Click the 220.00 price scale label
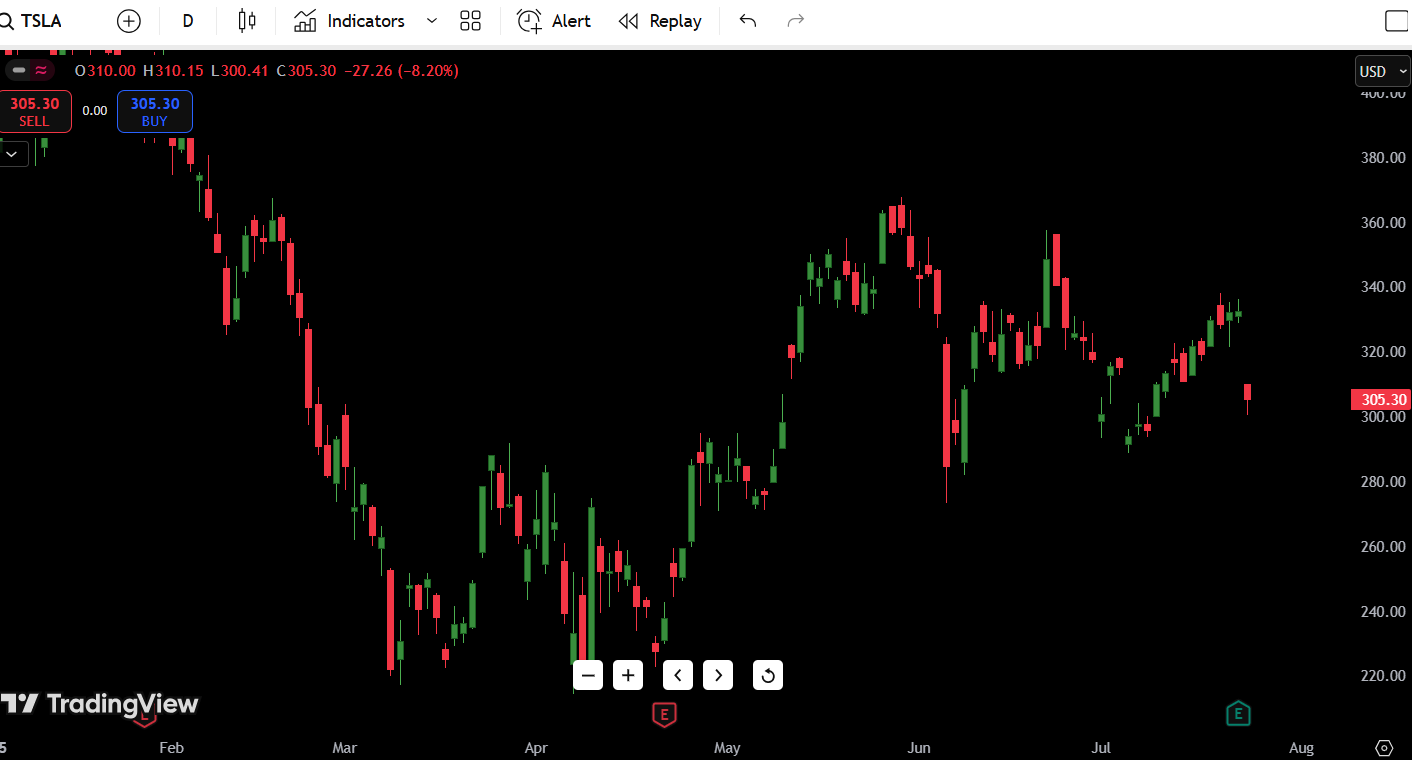The image size is (1412, 760). (x=1383, y=676)
